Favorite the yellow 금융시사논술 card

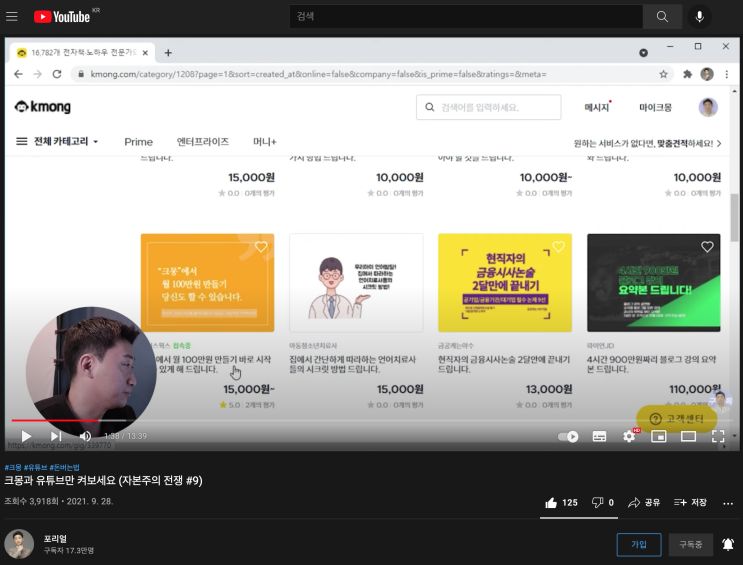(559, 247)
